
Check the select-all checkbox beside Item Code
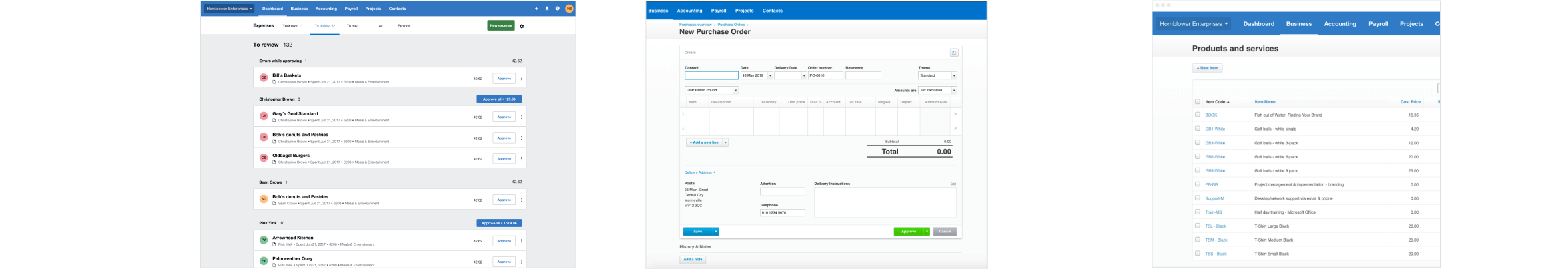click(1198, 102)
